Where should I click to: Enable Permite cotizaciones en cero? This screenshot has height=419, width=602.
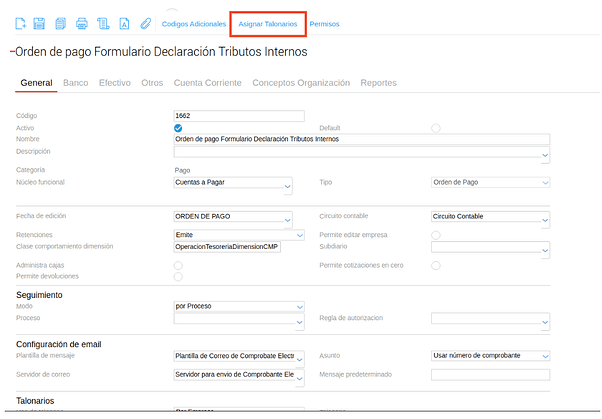click(x=435, y=265)
